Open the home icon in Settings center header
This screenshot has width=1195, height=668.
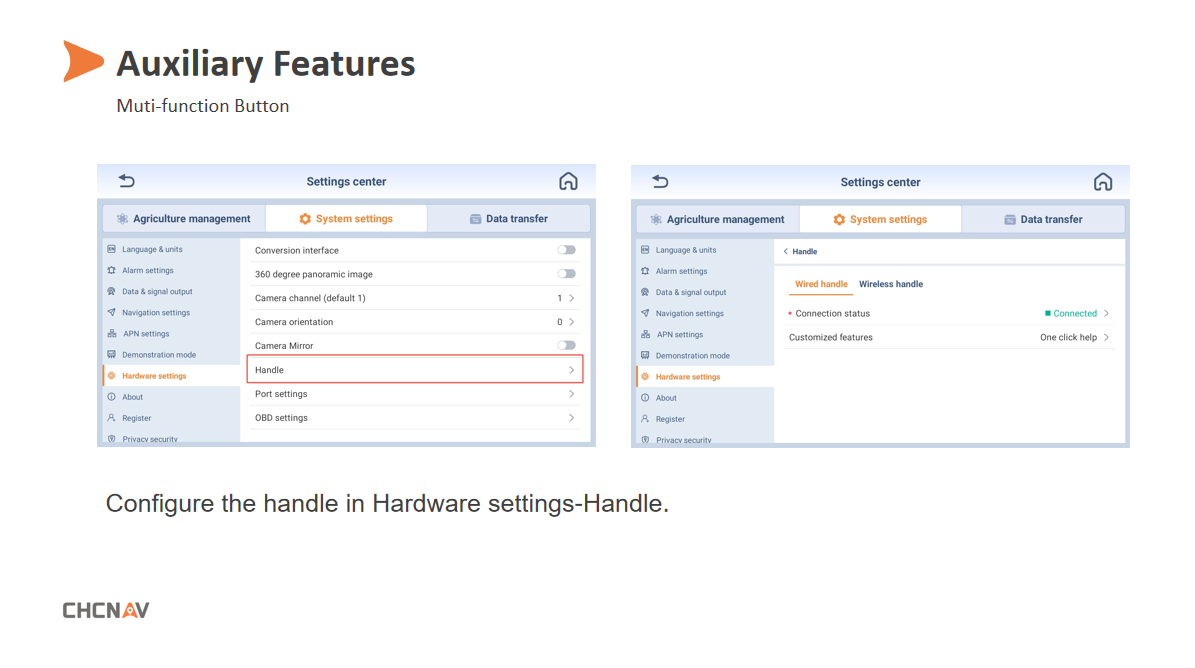click(x=568, y=181)
